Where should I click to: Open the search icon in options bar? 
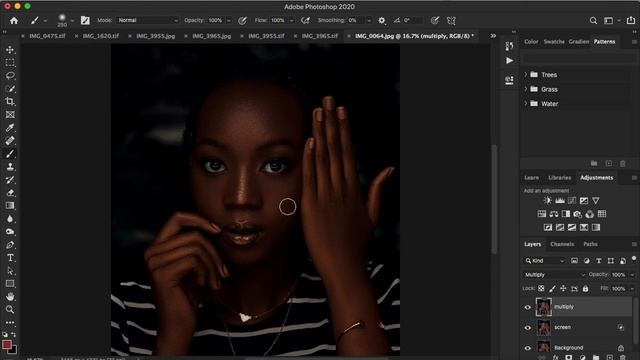pyautogui.click(x=593, y=20)
